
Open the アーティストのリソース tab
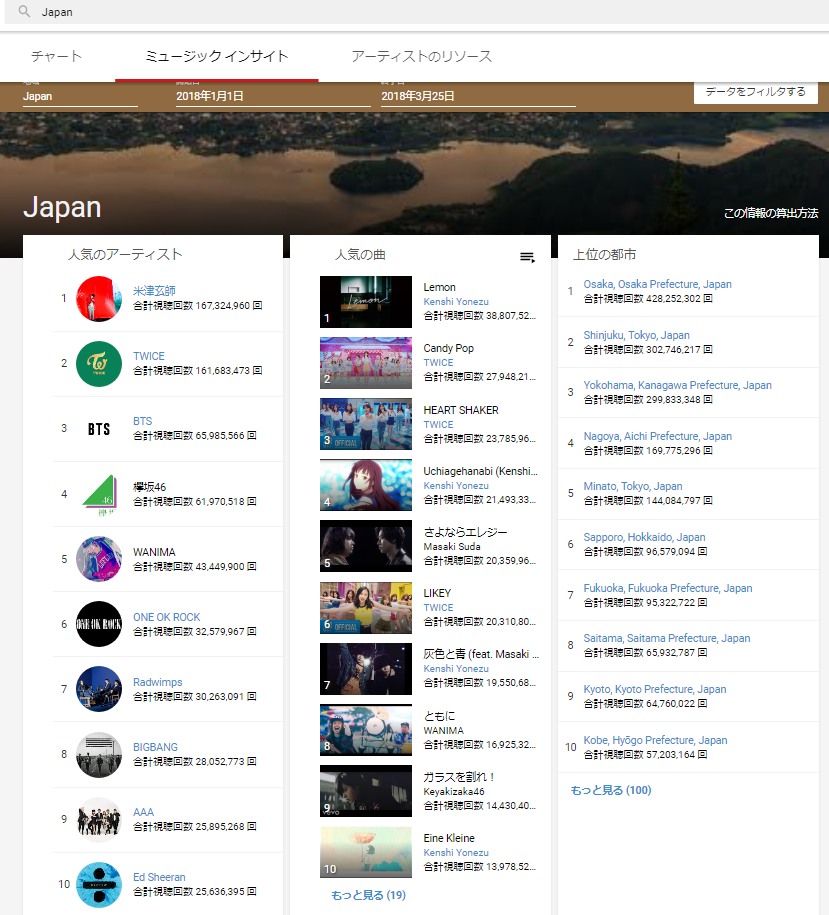(421, 56)
